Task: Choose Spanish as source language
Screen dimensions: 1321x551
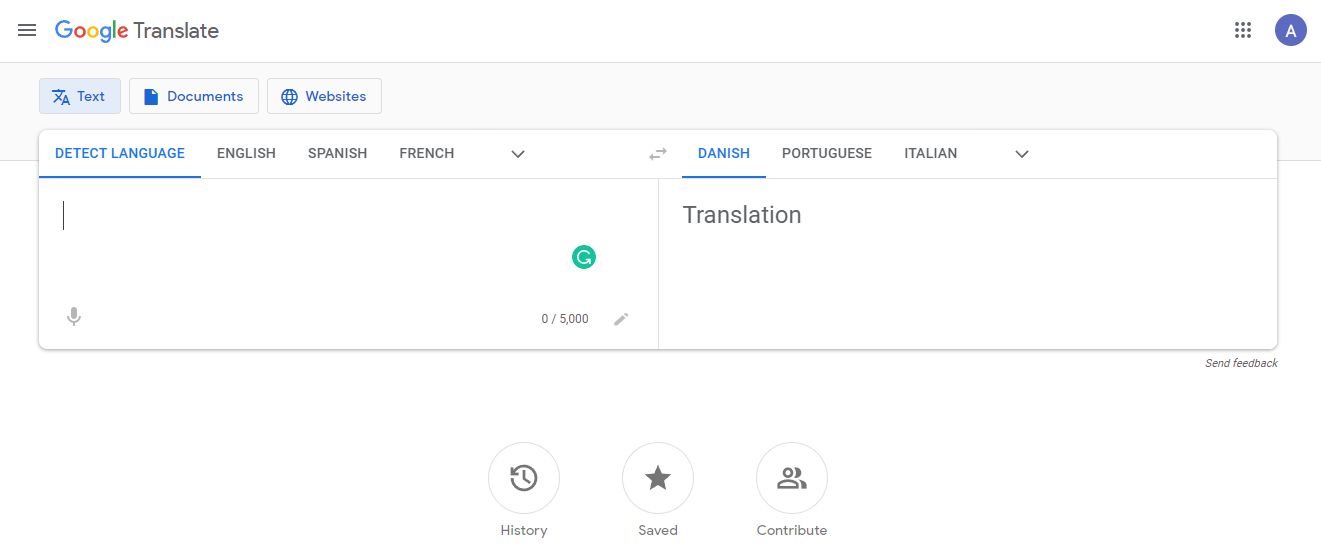Action: 337,154
